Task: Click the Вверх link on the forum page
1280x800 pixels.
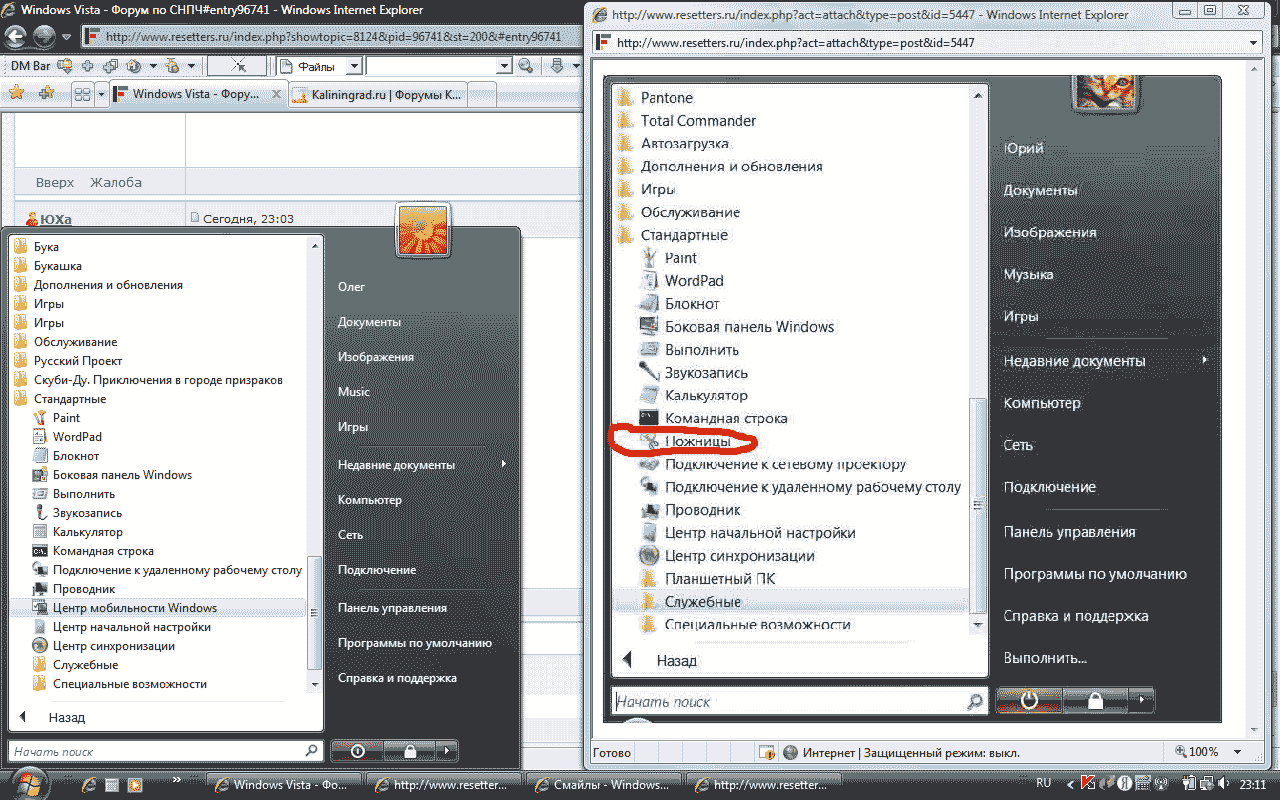Action: [x=55, y=183]
